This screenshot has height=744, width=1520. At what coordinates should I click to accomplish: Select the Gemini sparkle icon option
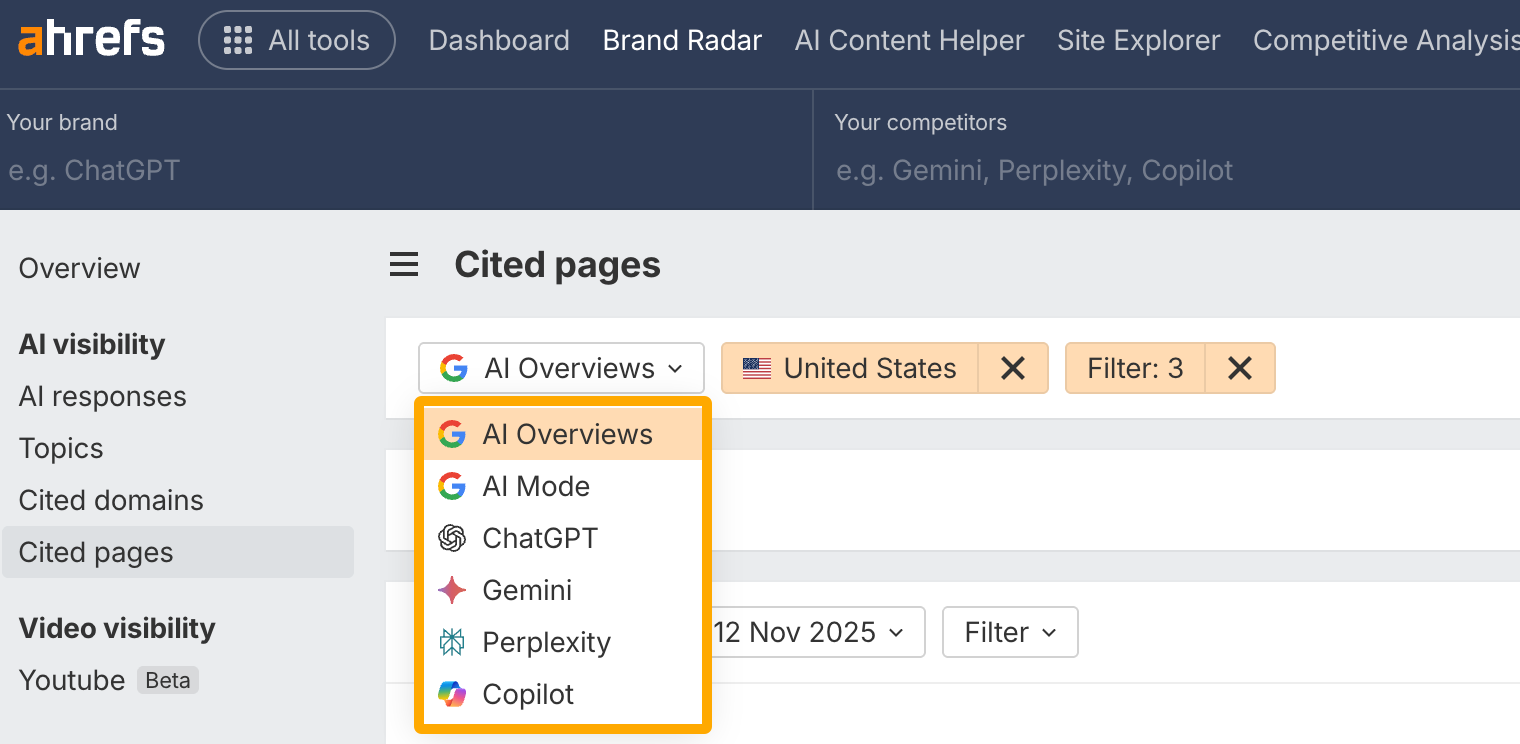(x=452, y=590)
